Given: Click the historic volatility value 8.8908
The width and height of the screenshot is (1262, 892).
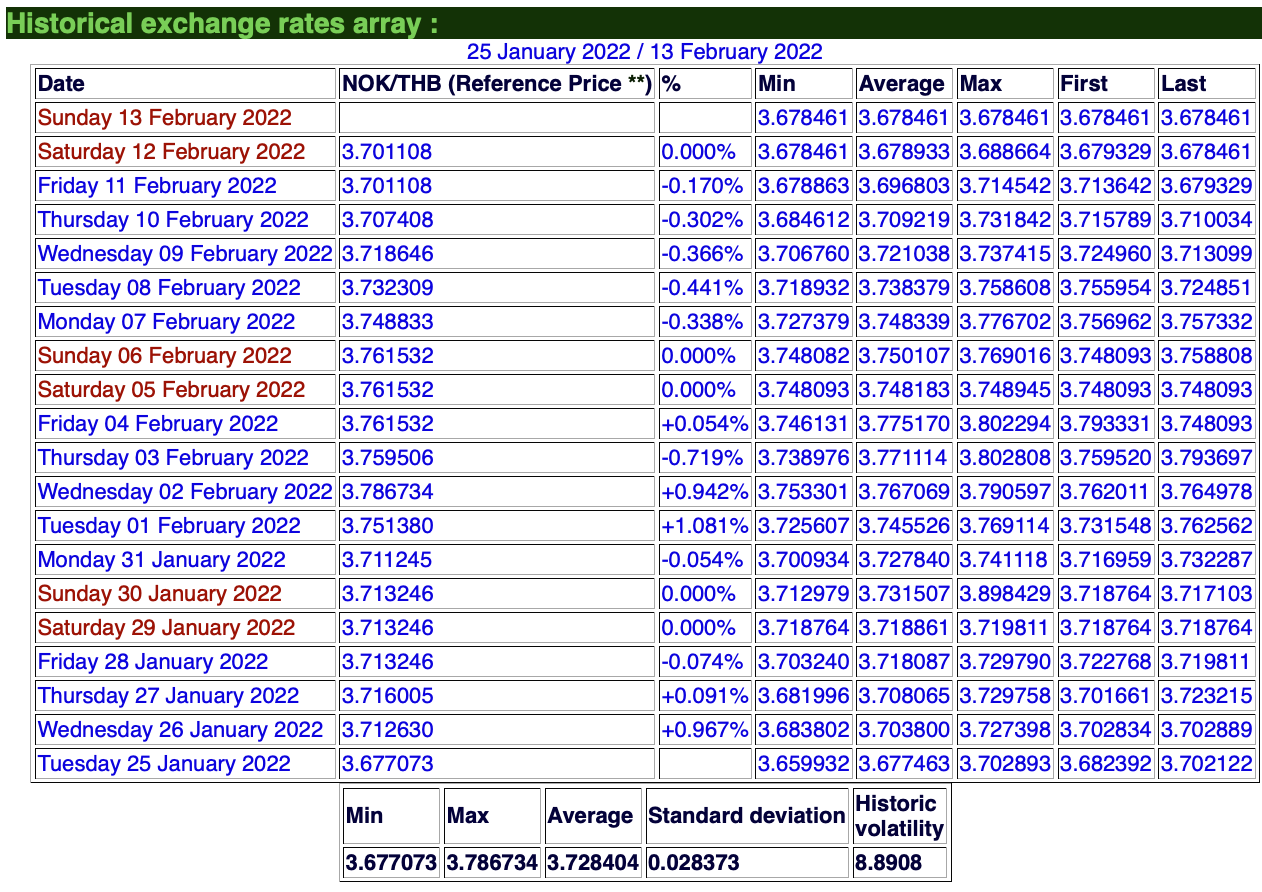Looking at the screenshot, I should (x=887, y=862).
